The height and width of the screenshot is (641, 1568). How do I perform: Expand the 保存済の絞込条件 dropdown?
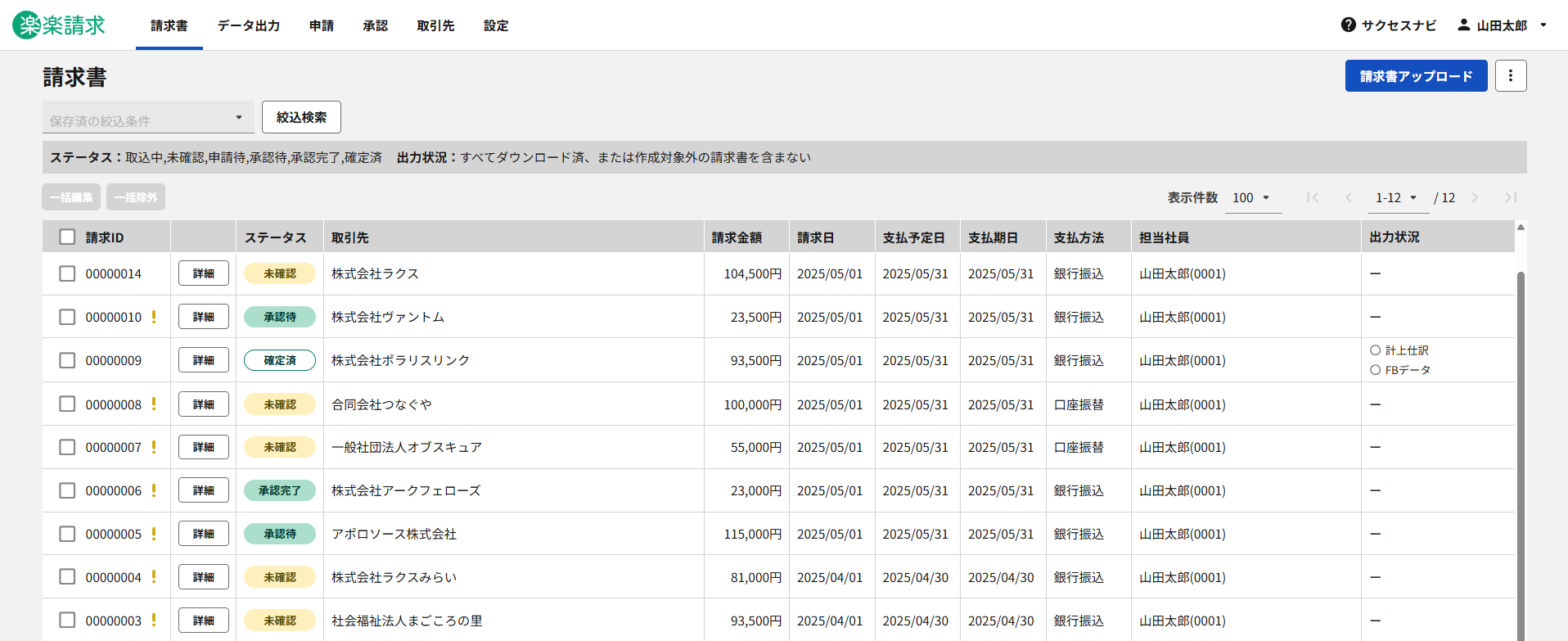147,119
